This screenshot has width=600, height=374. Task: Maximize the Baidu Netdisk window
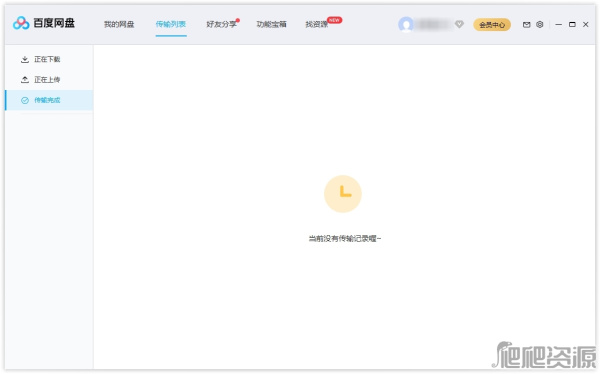(x=572, y=24)
